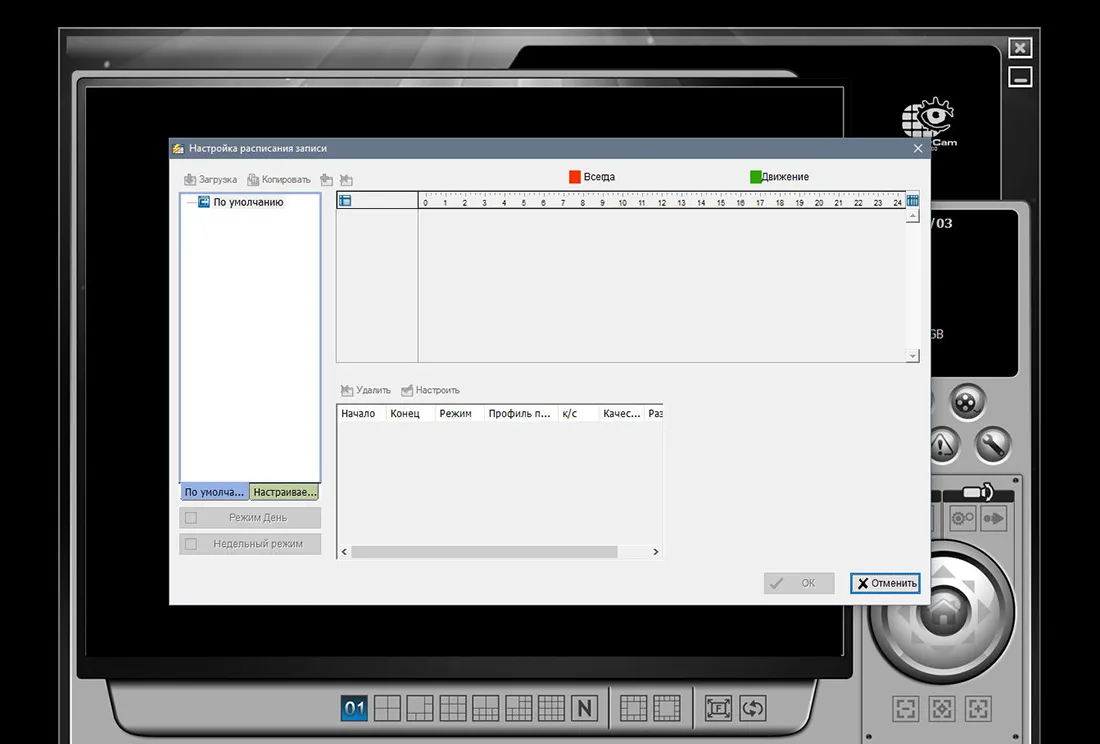Select the red Всегда color swatch

575,177
